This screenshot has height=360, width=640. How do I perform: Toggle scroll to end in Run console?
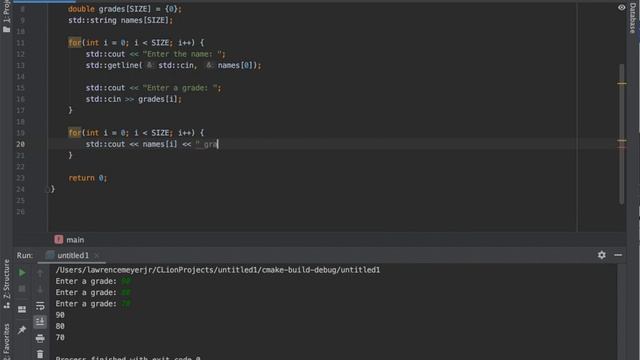click(x=40, y=322)
